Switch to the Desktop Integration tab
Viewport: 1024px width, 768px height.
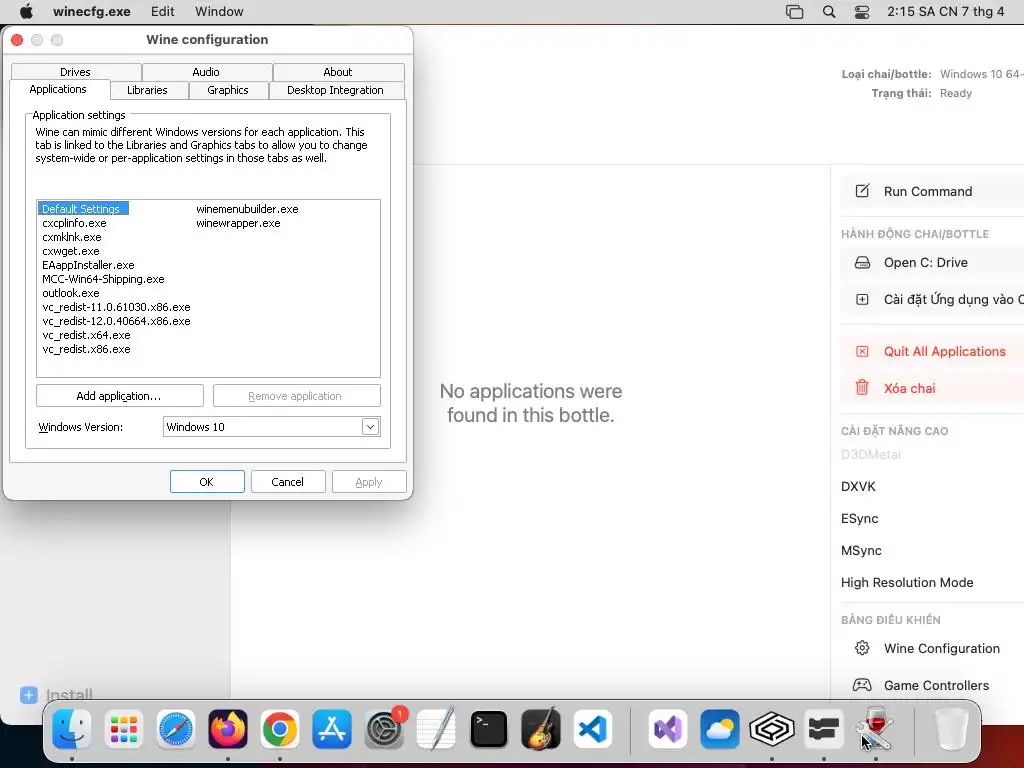coord(336,90)
